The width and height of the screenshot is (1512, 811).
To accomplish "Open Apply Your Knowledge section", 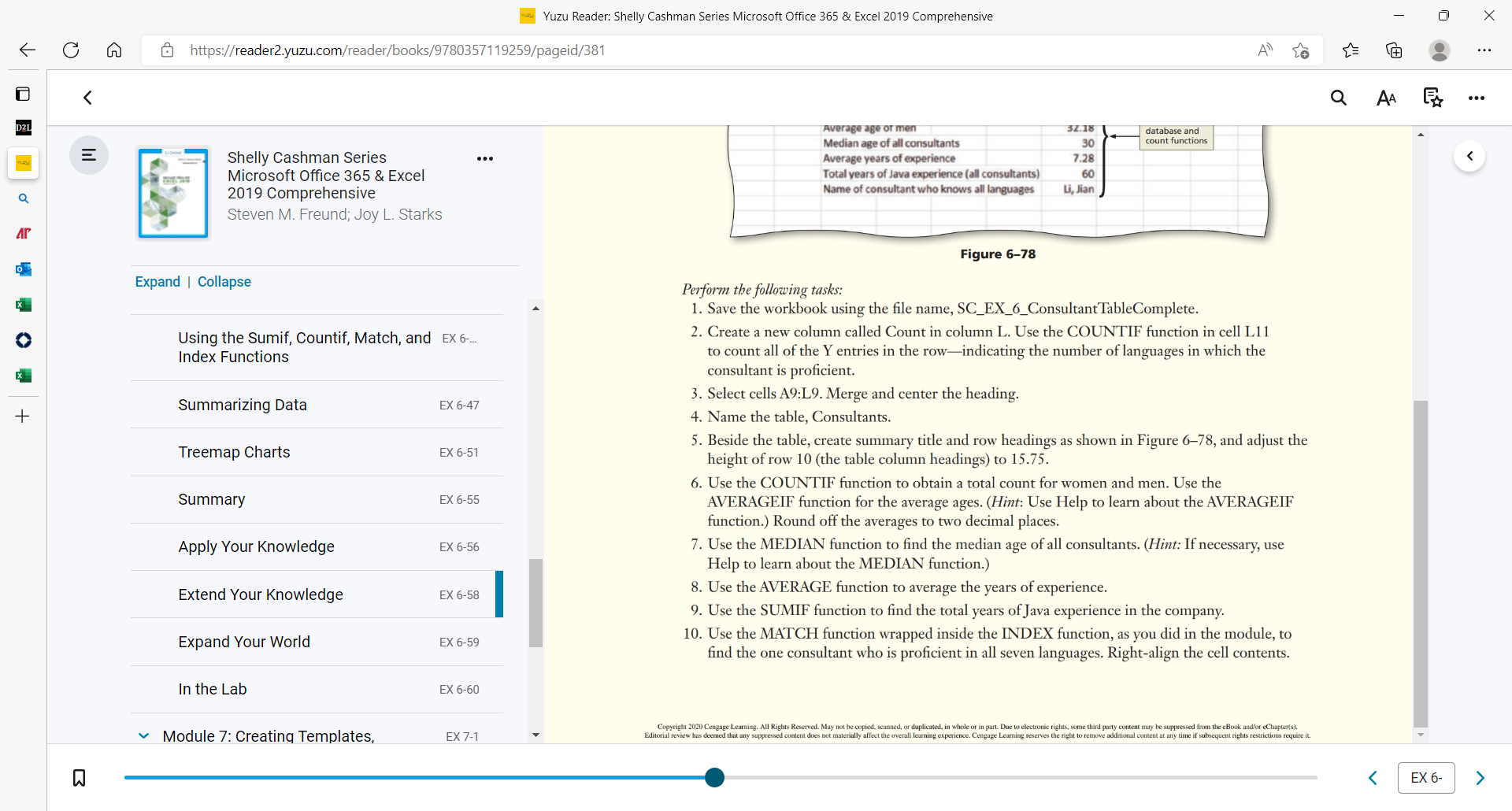I will [x=317, y=546].
